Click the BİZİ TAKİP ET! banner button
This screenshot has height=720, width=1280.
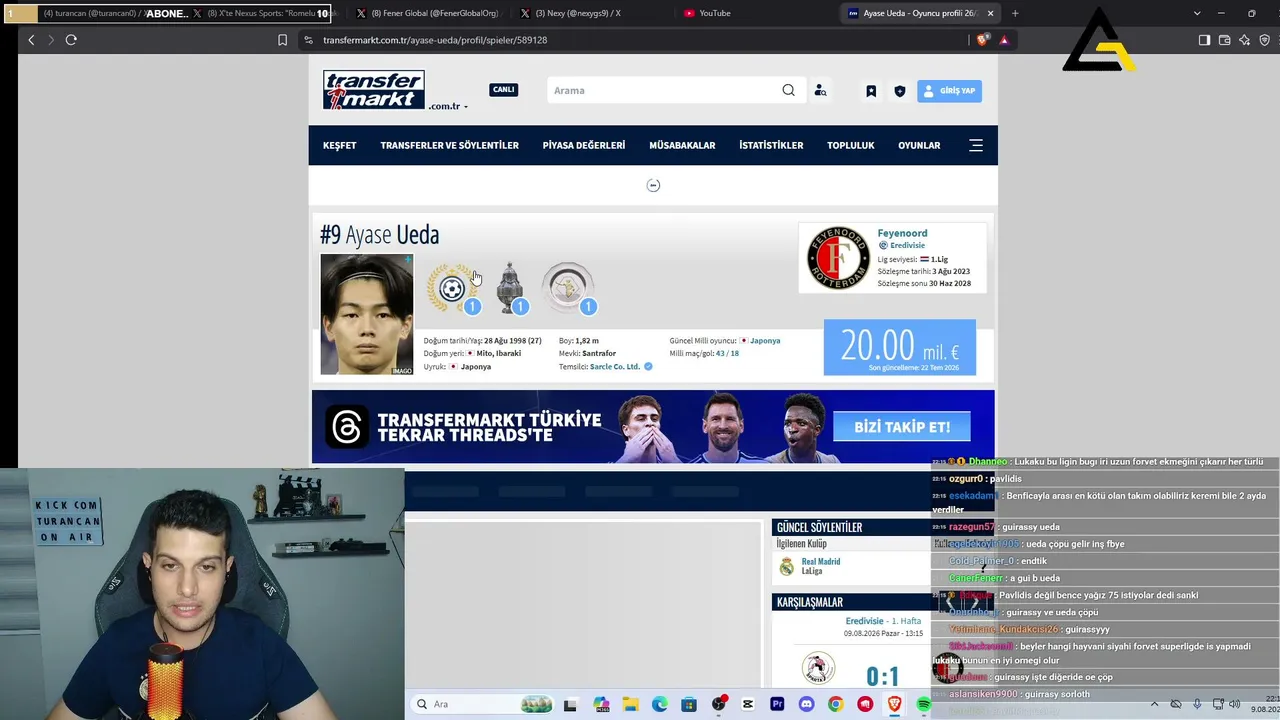tap(902, 427)
